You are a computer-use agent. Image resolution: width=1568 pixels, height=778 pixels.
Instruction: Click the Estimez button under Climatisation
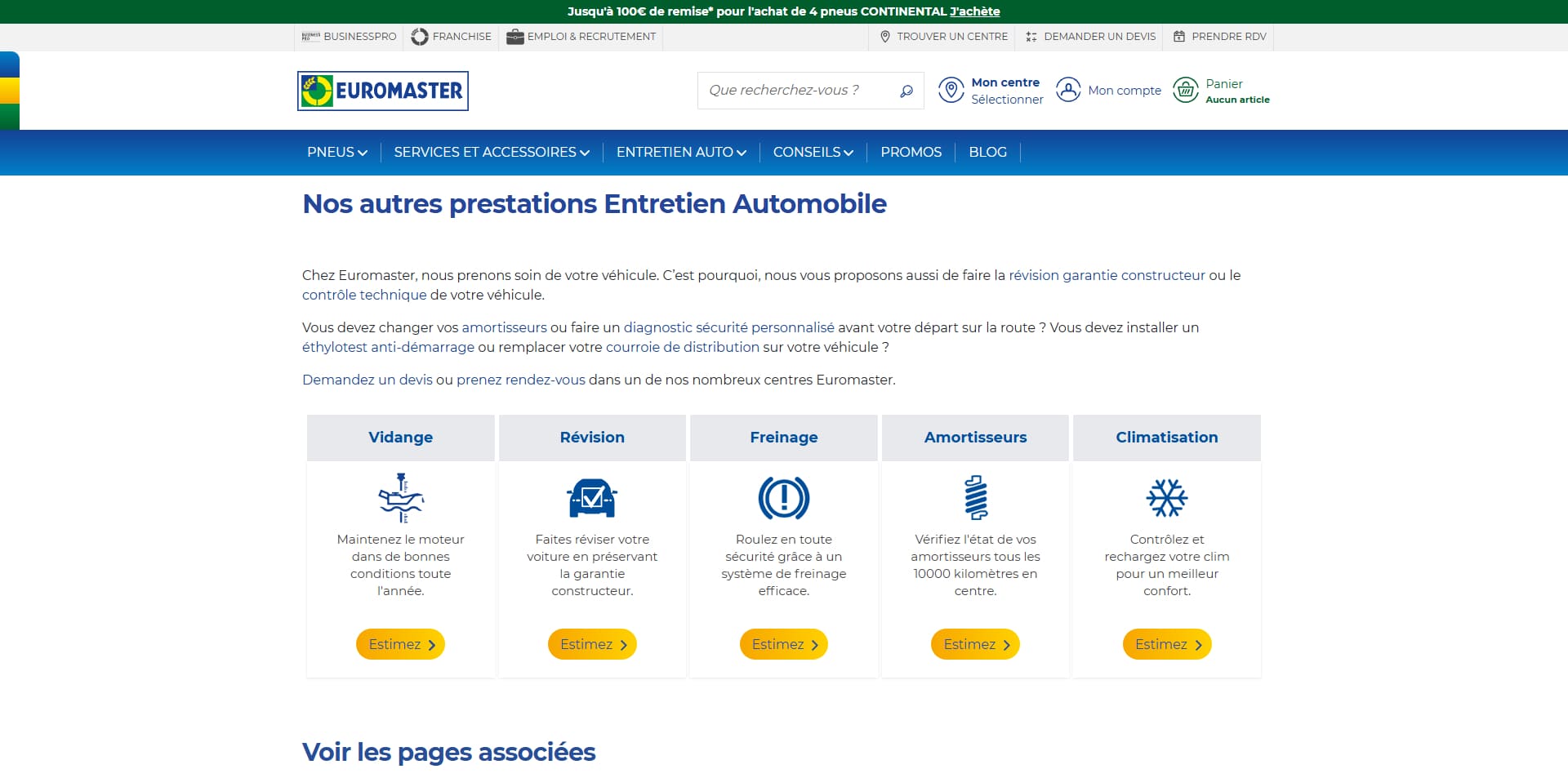point(1167,644)
